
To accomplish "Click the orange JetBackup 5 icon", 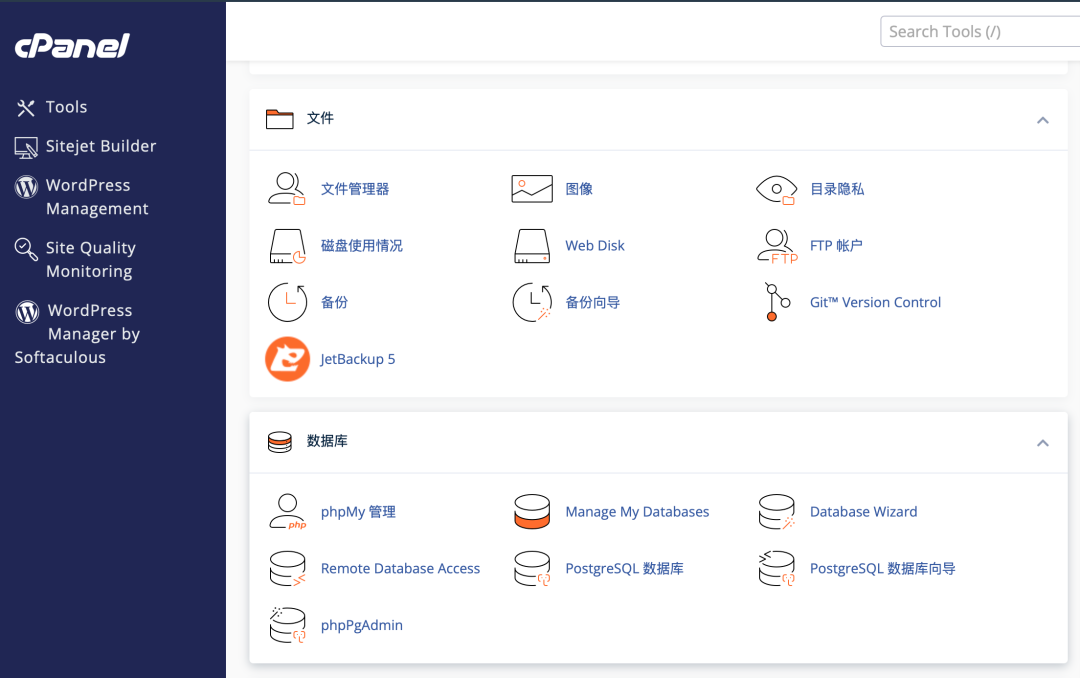I will [x=287, y=359].
